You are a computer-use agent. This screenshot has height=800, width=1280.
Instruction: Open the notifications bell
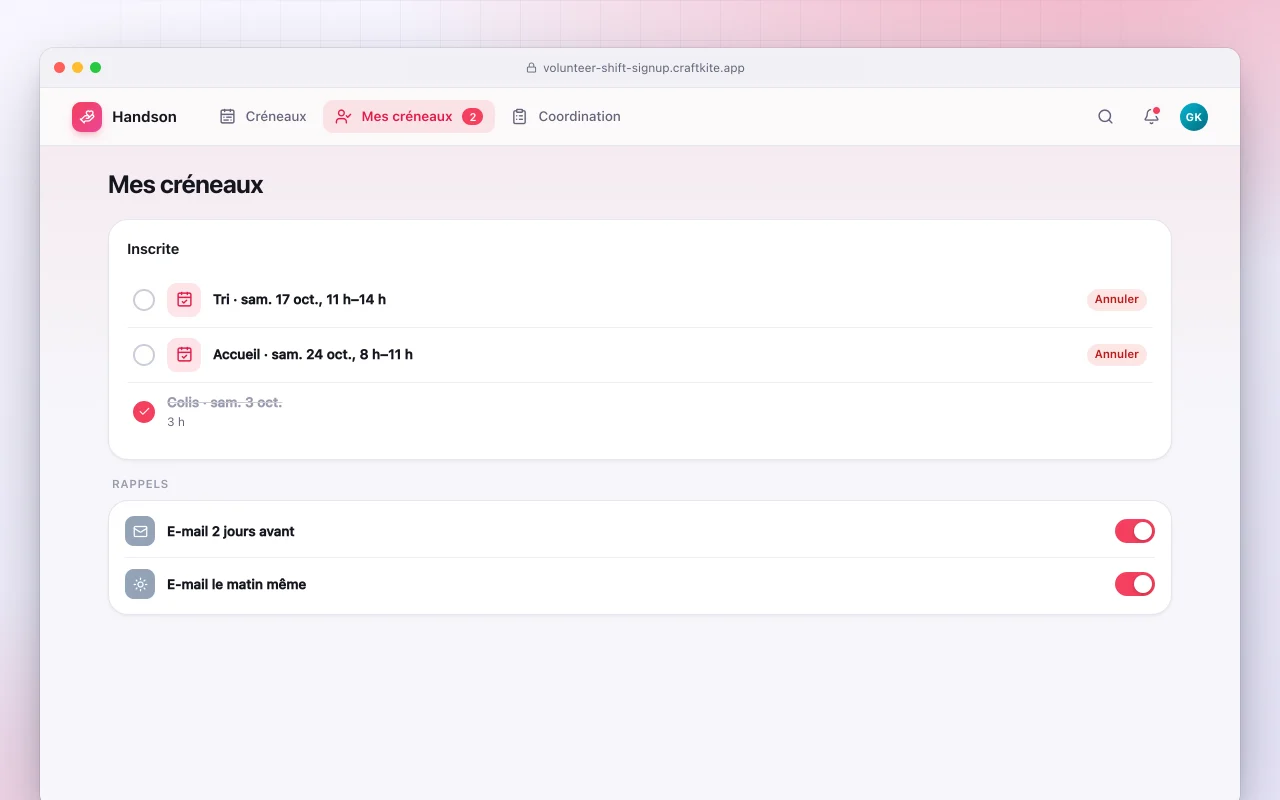pos(1151,117)
